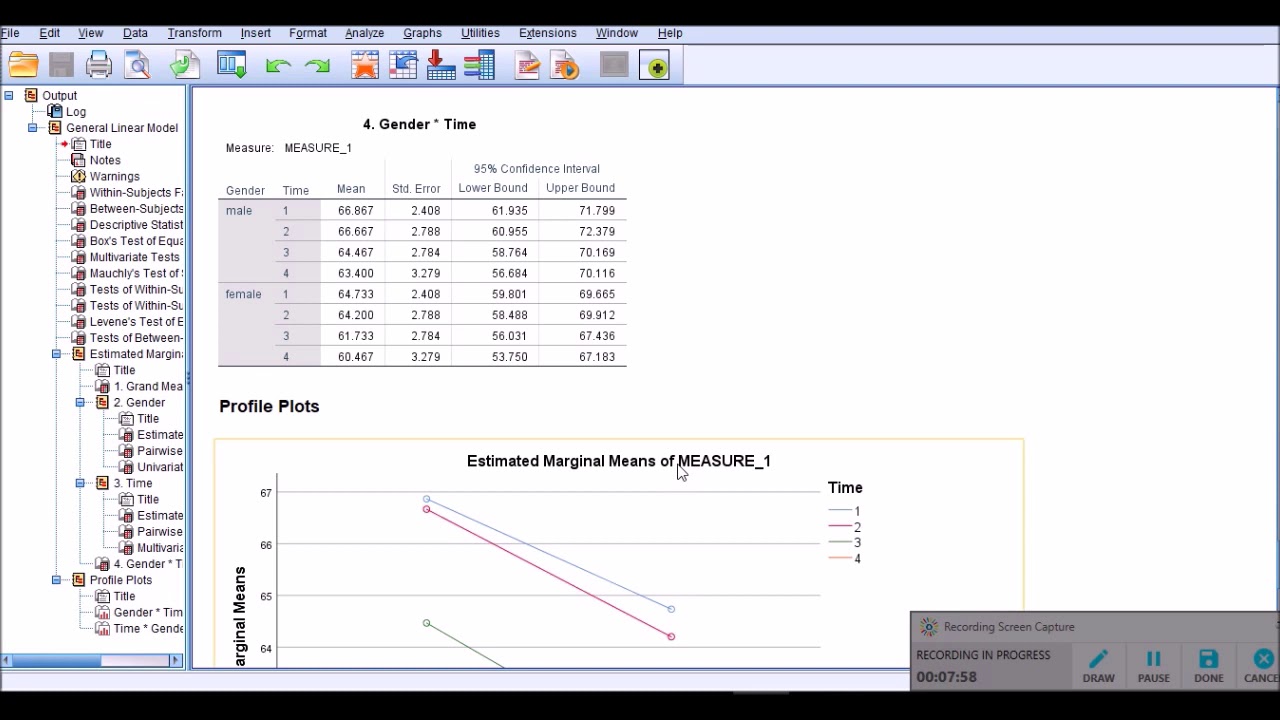Click the green plus toolbar icon
The width and height of the screenshot is (1280, 720).
click(656, 66)
